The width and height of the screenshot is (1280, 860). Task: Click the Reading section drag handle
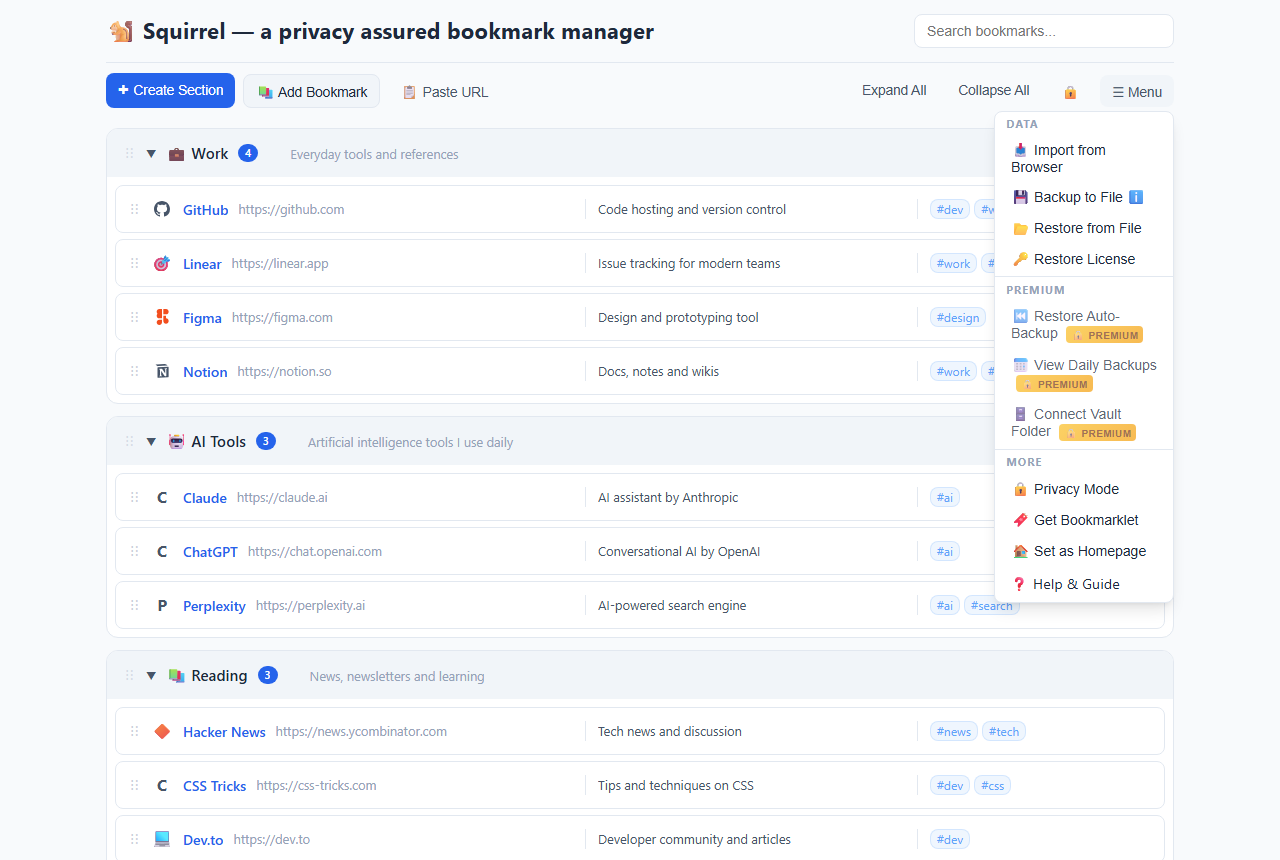[129, 675]
